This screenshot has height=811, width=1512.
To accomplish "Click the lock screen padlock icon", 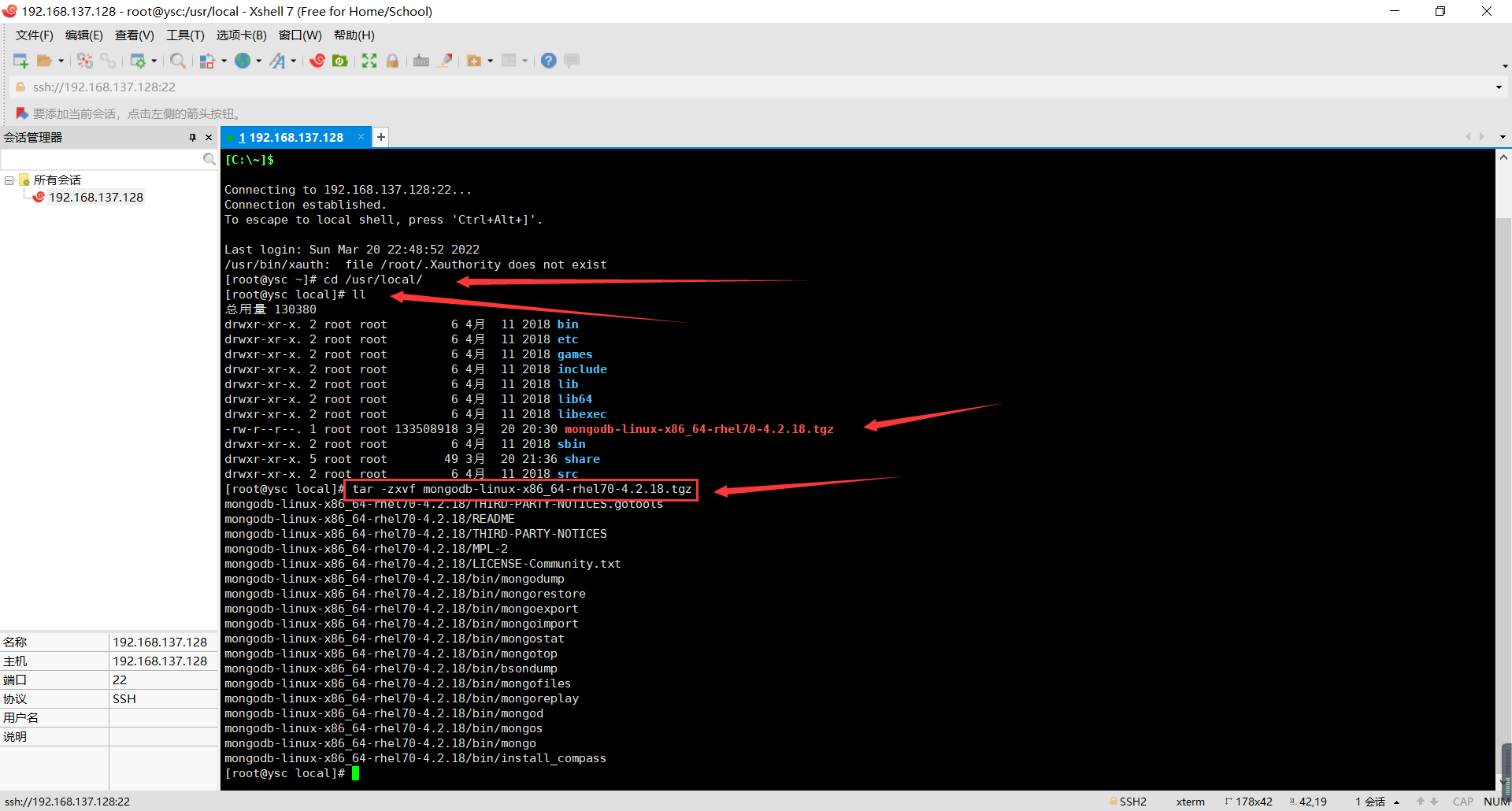I will pyautogui.click(x=392, y=61).
